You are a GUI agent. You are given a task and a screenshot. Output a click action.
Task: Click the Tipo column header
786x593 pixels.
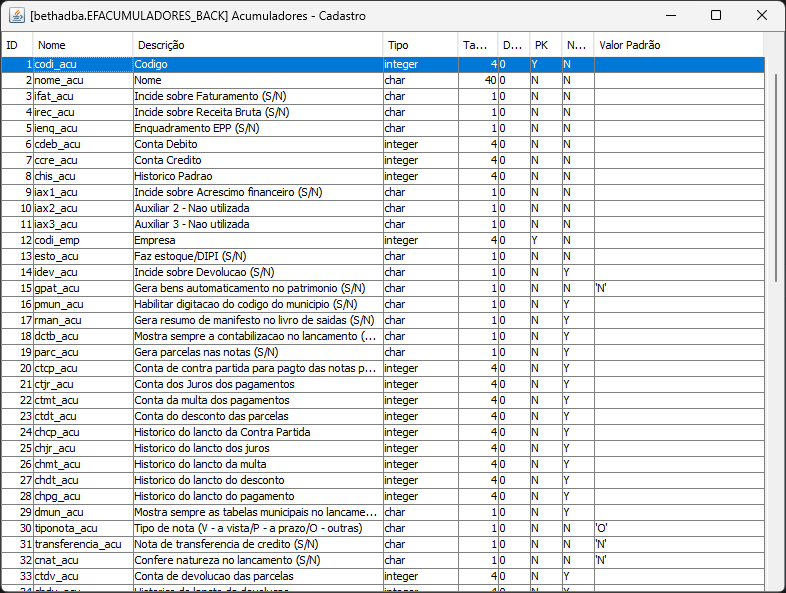pos(420,45)
